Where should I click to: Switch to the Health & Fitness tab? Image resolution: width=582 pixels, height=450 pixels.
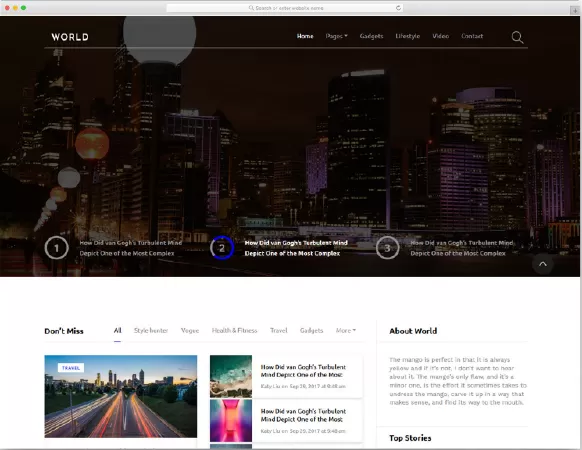click(x=234, y=330)
